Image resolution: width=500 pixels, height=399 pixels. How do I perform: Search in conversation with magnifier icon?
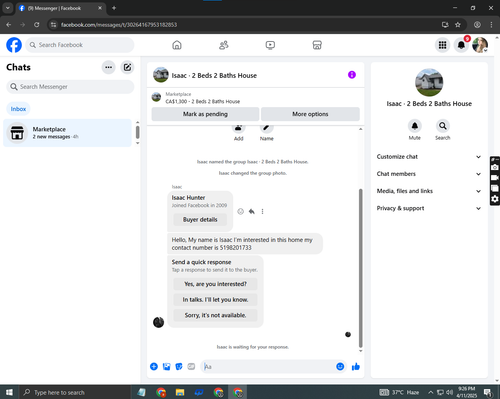[x=443, y=126]
